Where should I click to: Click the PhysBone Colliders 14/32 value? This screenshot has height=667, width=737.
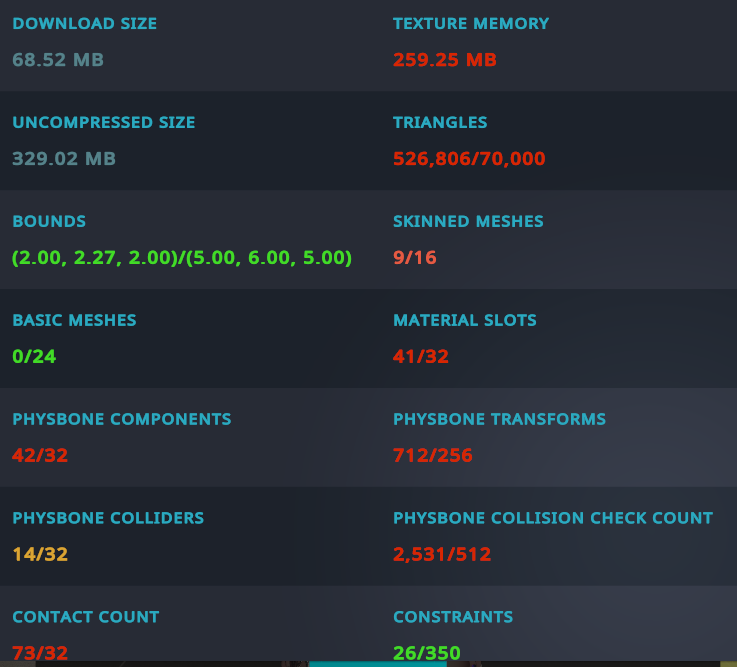(40, 554)
